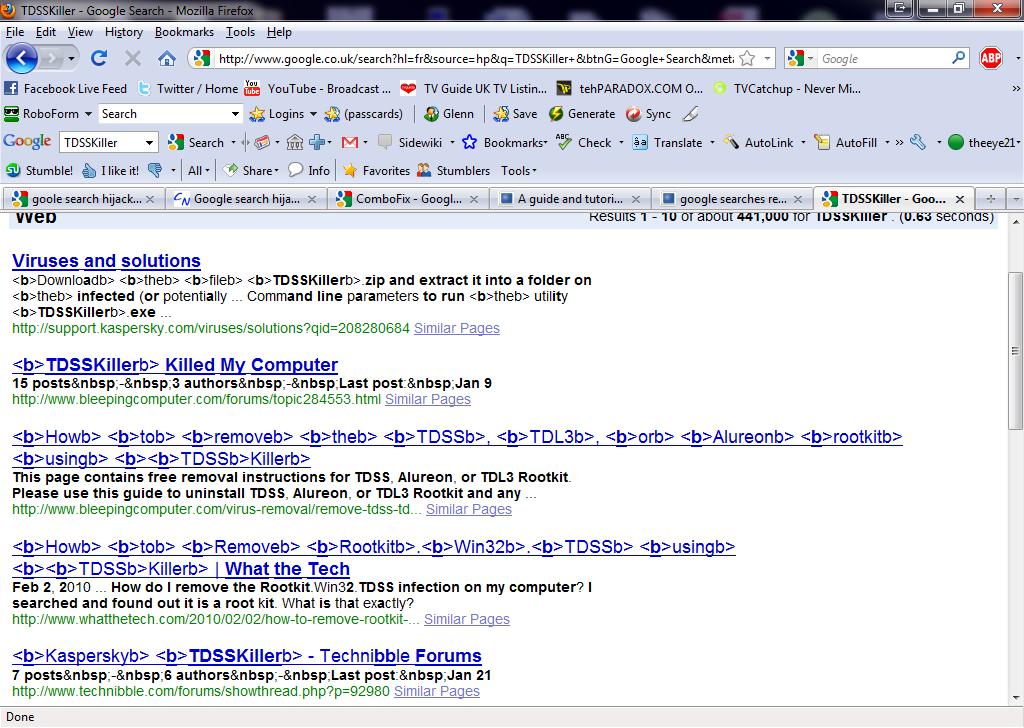The height and width of the screenshot is (728, 1024).
Task: Click the Stumble! button
Action: tap(39, 170)
